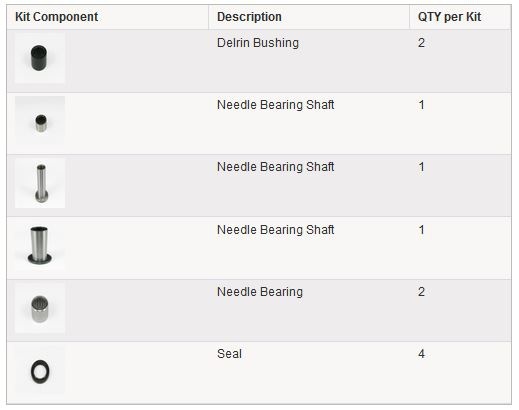Click Needle Bearing Shaft text beside short shaft

coord(275,105)
